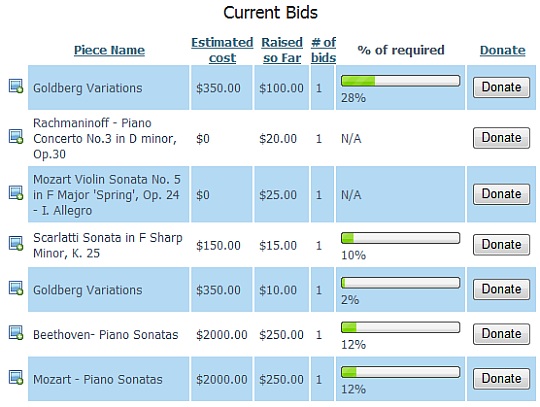Viewport: 540px width, 407px height.
Task: Click the 12% progress bar for Beethoven sonatas
Action: coord(401,327)
